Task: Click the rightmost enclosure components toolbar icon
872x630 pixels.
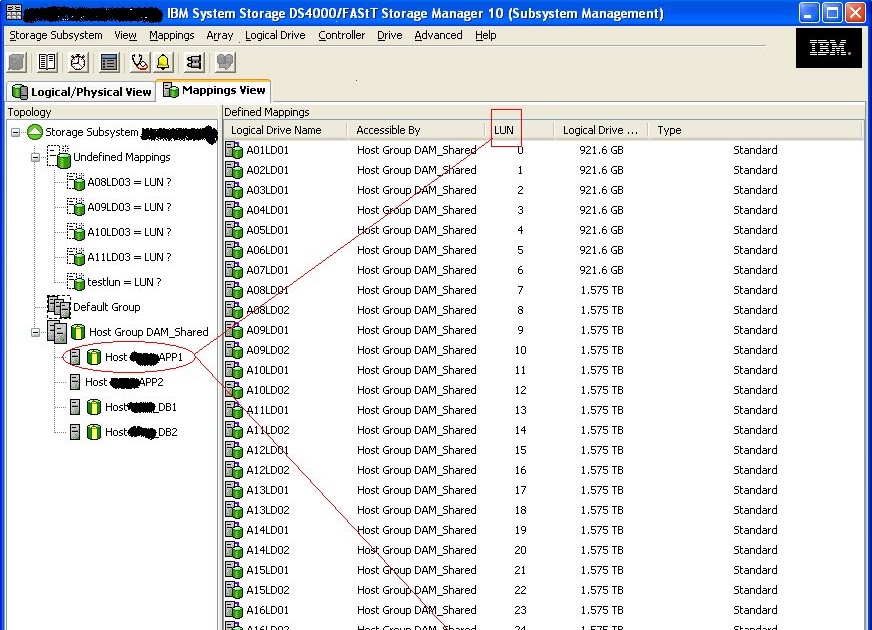Action: [223, 62]
